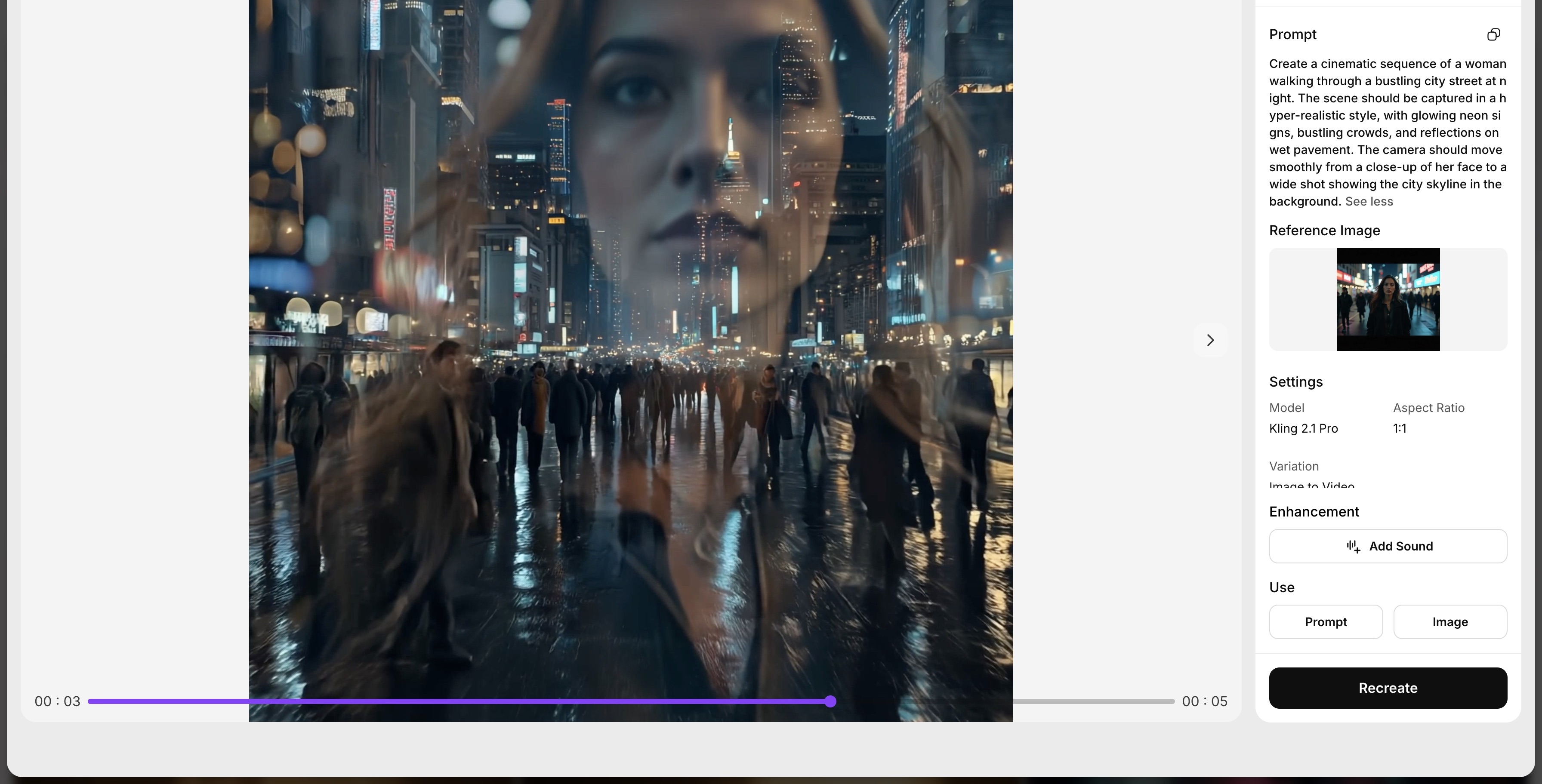Screen dimensions: 1542x784
Task: Click the Enhancement heading
Action: [x=1314, y=512]
